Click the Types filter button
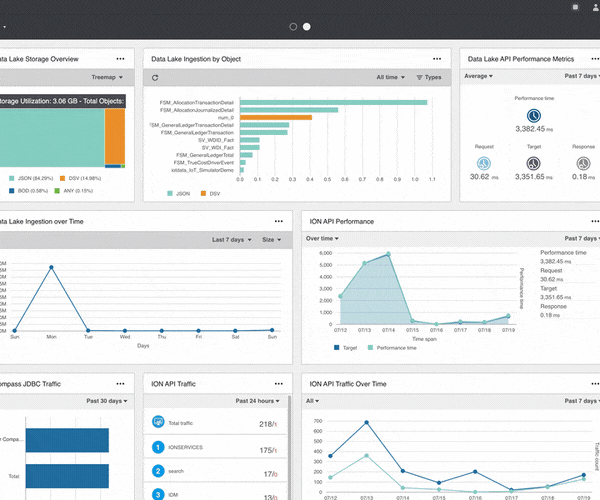600x500 pixels. 429,77
